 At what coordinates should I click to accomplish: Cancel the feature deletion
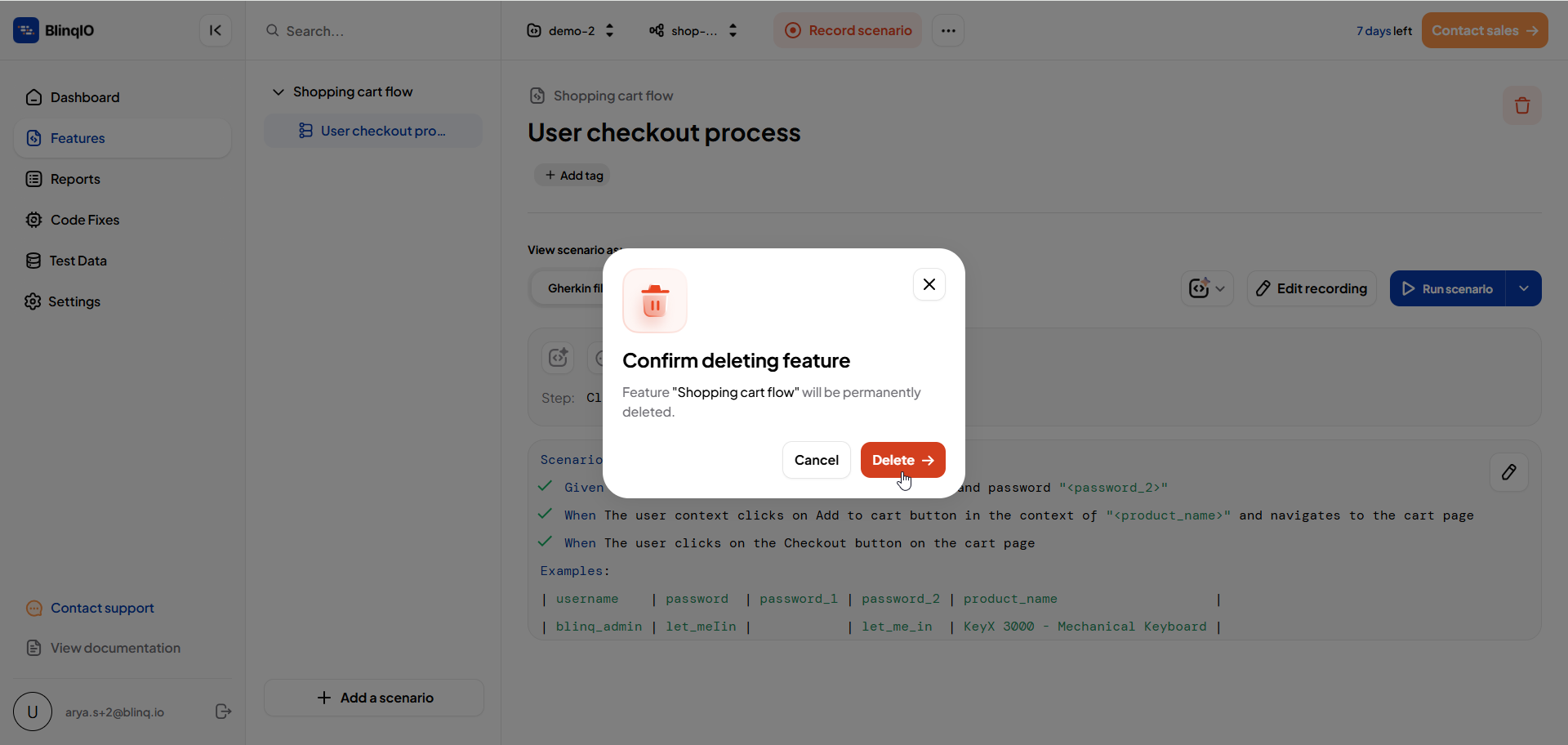(x=816, y=460)
